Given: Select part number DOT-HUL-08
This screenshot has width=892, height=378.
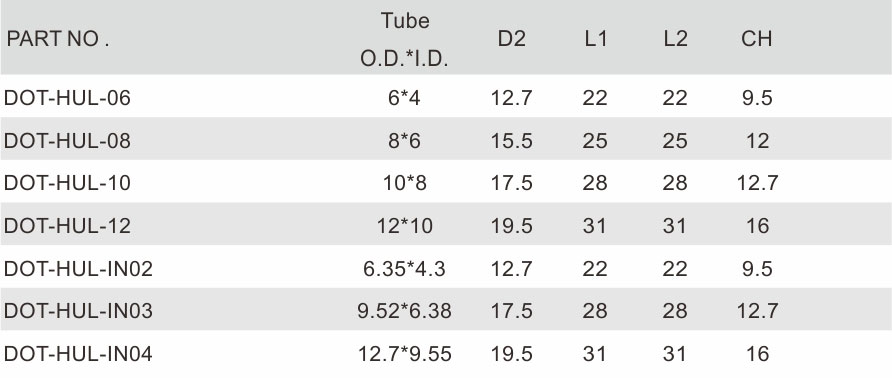Looking at the screenshot, I should [x=67, y=141].
